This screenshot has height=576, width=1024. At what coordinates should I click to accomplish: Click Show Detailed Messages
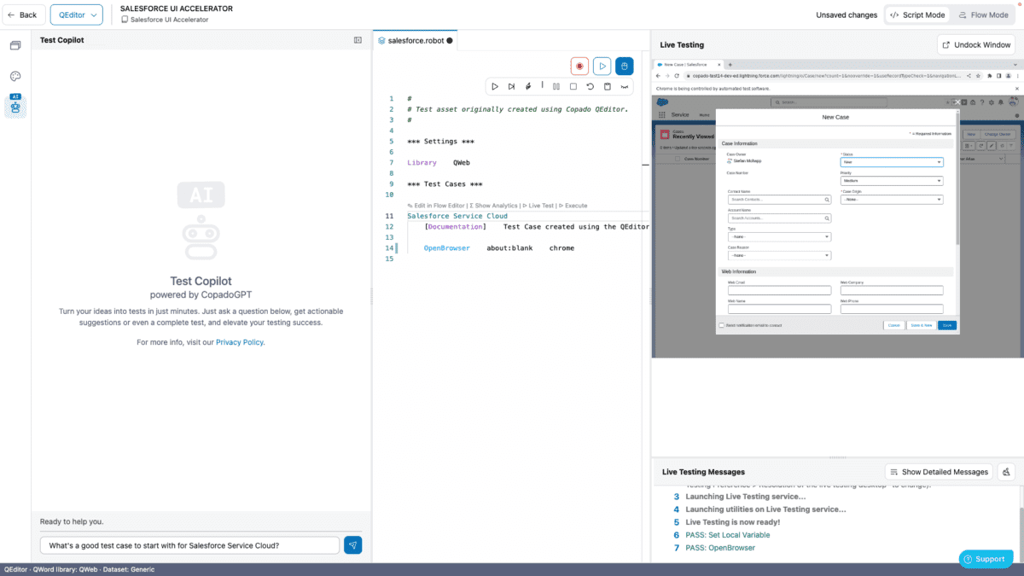(x=938, y=472)
